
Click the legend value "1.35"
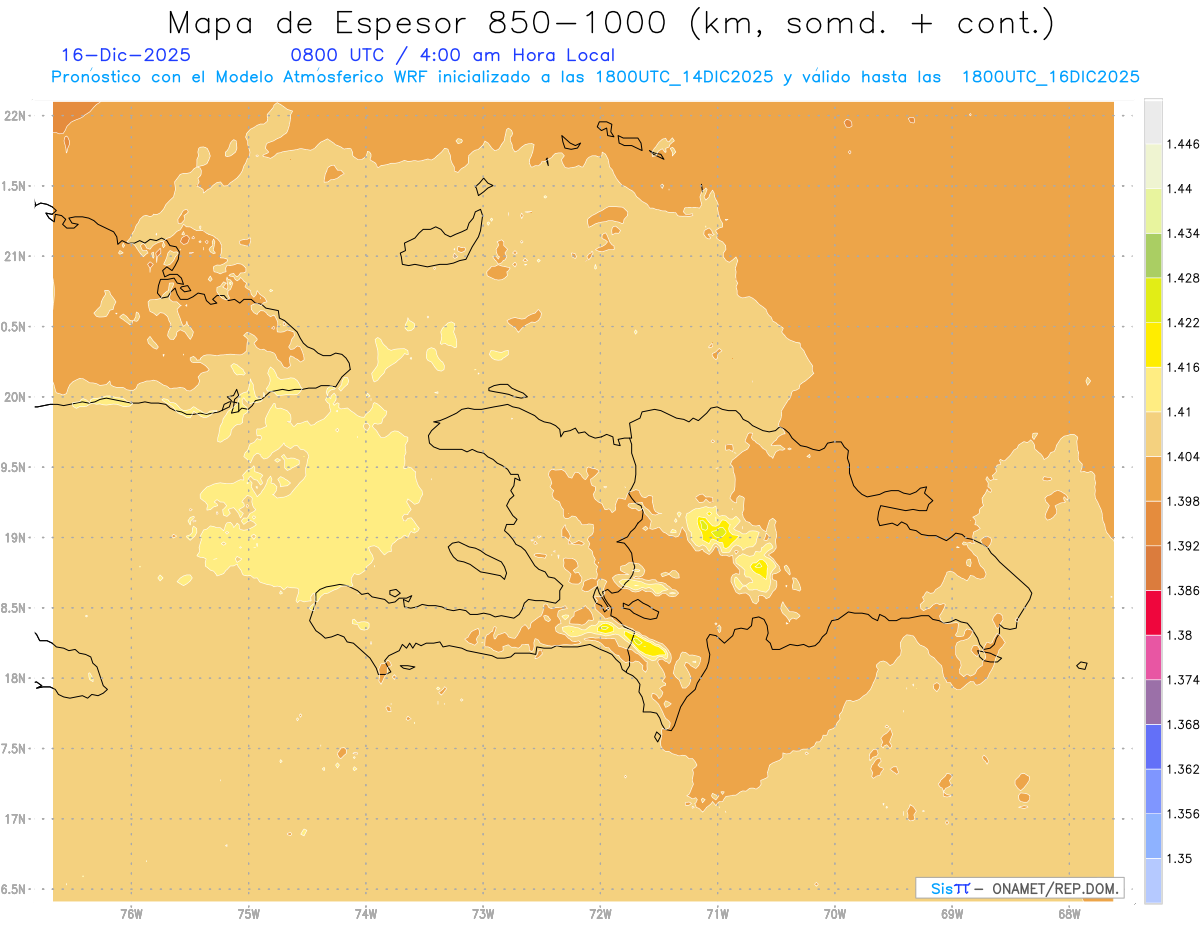click(1180, 858)
